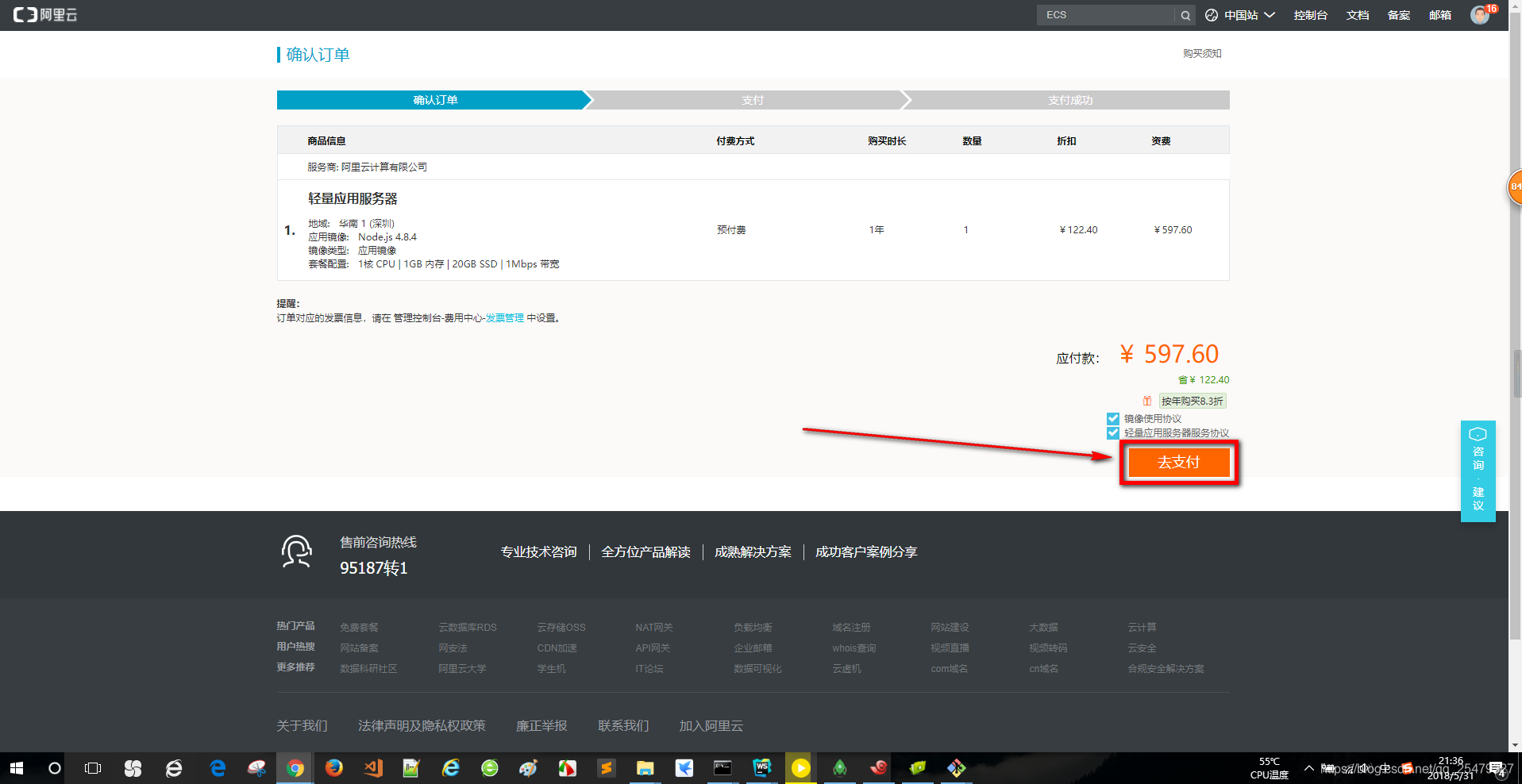Expand the 中国站 region dropdown
This screenshot has width=1522, height=784.
1248,15
